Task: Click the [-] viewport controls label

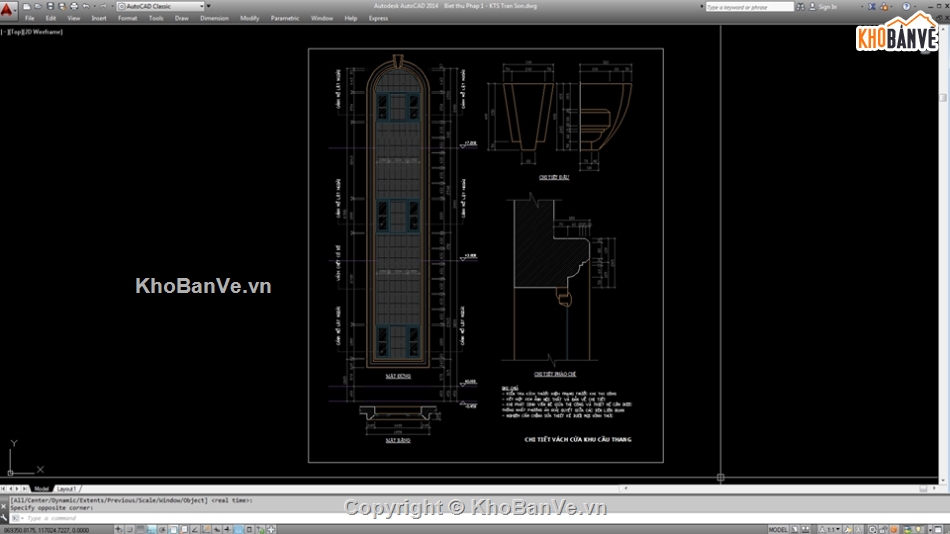Action: tap(5, 32)
